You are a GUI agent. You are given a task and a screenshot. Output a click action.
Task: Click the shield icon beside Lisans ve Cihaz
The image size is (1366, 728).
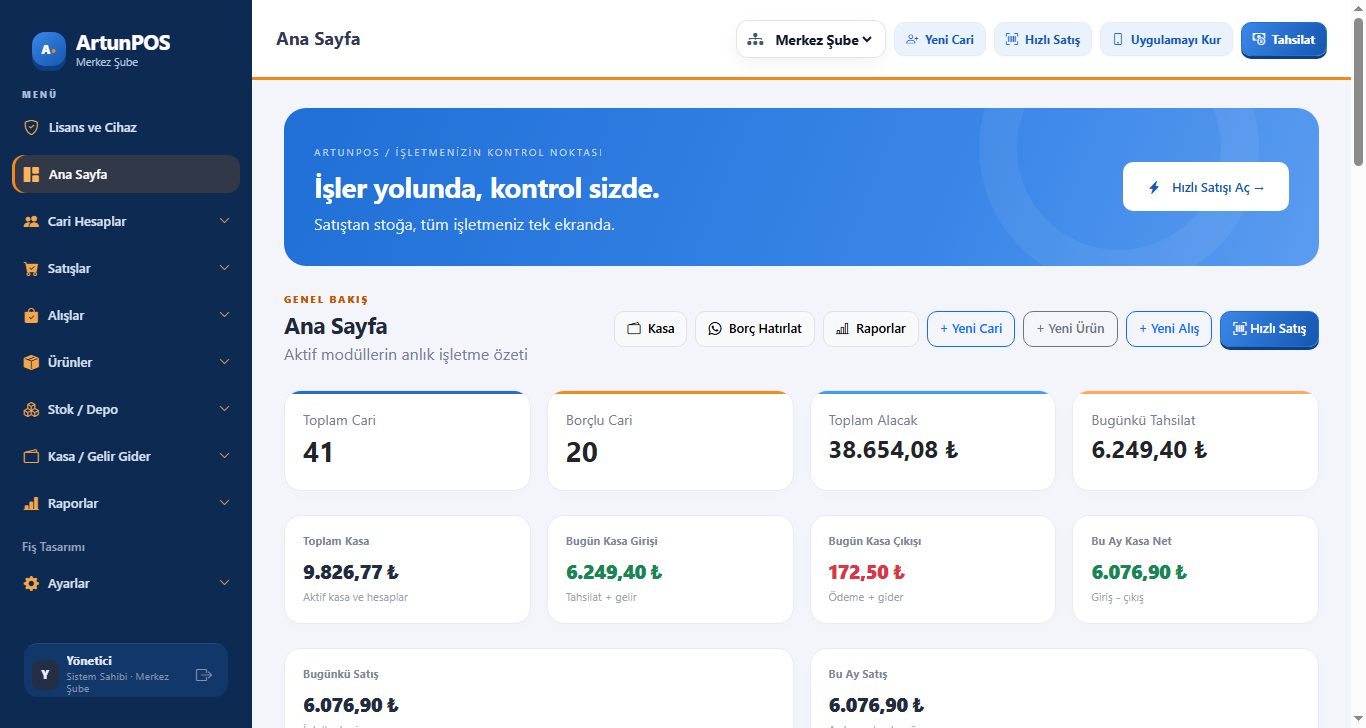coord(31,128)
